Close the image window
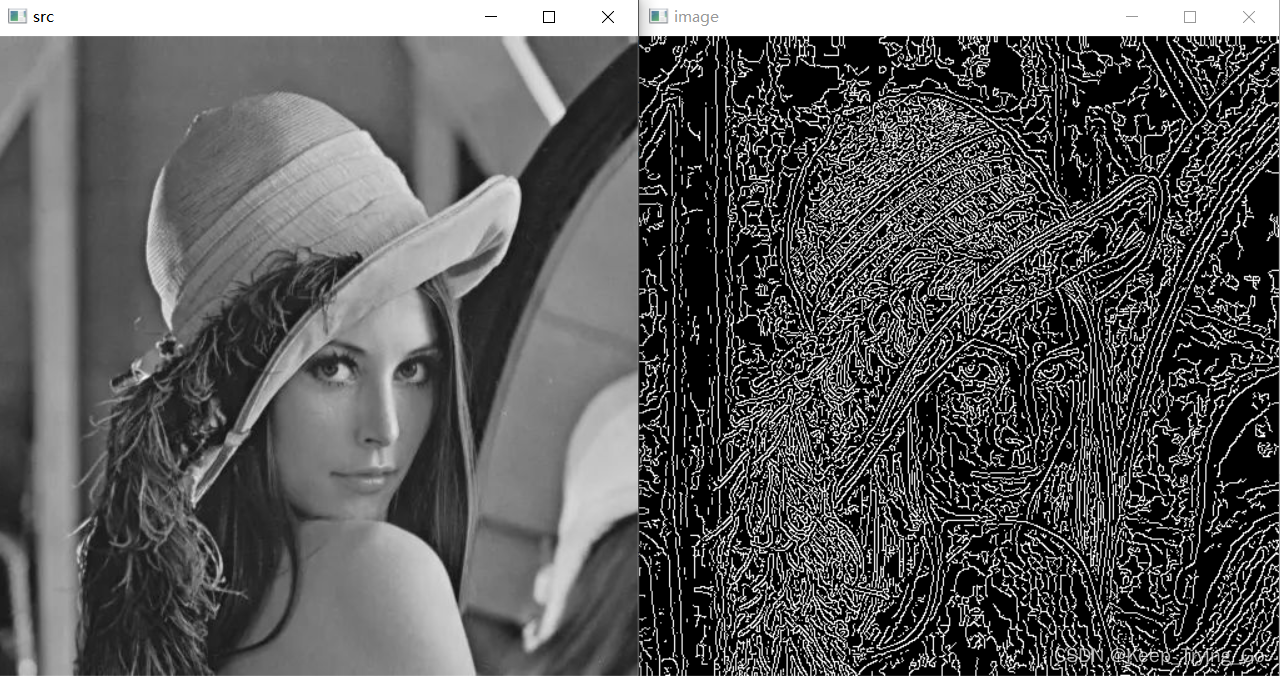The image size is (1280, 676). (1249, 16)
